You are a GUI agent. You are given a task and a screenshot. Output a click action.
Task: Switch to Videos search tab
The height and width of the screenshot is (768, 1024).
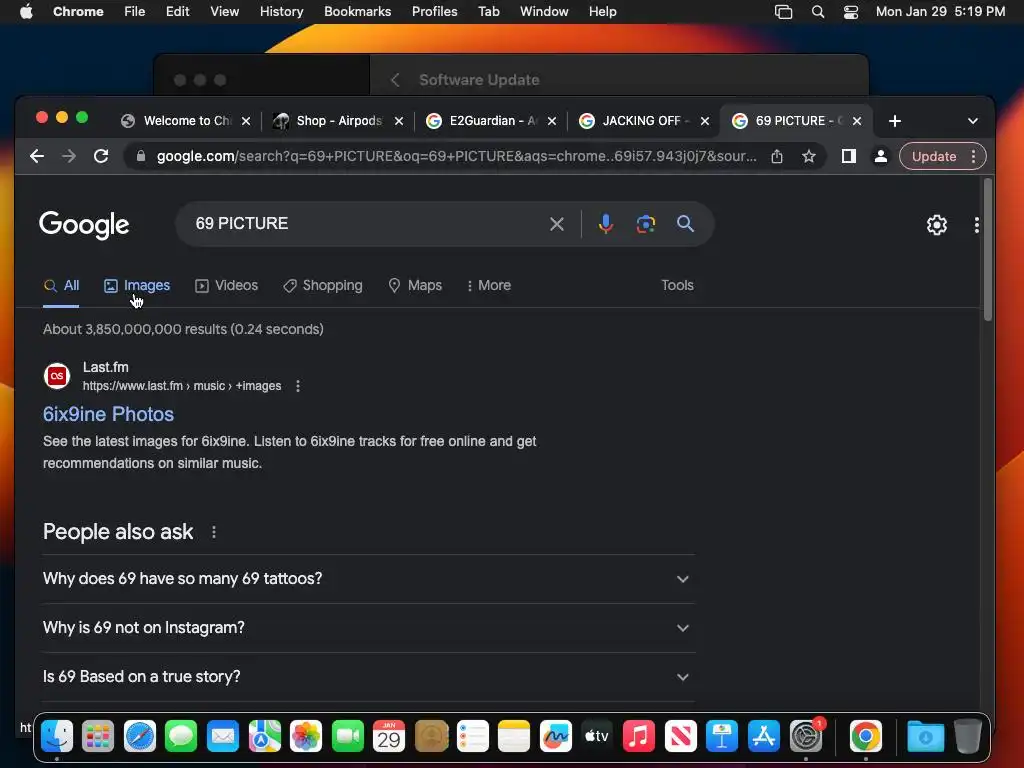227,285
